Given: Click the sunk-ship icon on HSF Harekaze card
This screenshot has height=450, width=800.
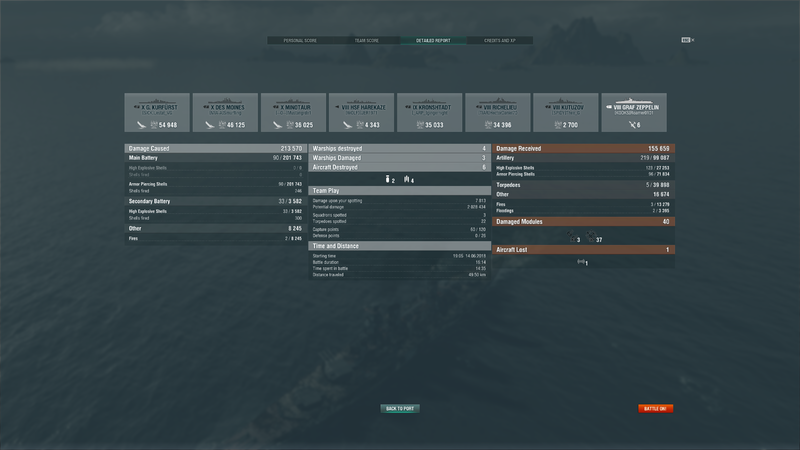Looking at the screenshot, I should click(x=347, y=125).
